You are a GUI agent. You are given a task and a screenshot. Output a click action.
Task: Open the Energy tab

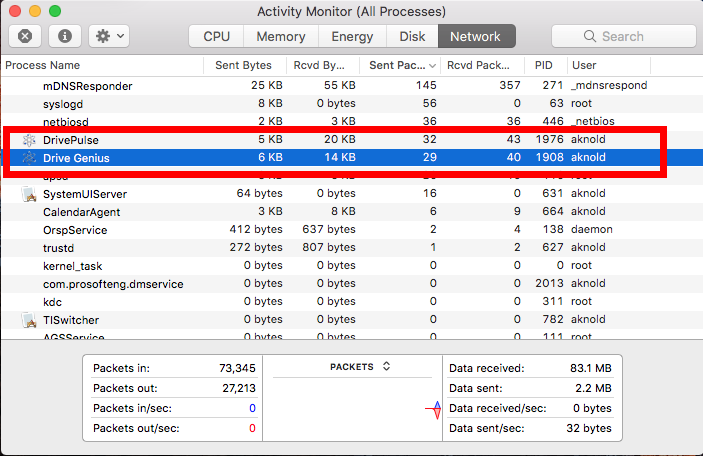click(x=352, y=36)
